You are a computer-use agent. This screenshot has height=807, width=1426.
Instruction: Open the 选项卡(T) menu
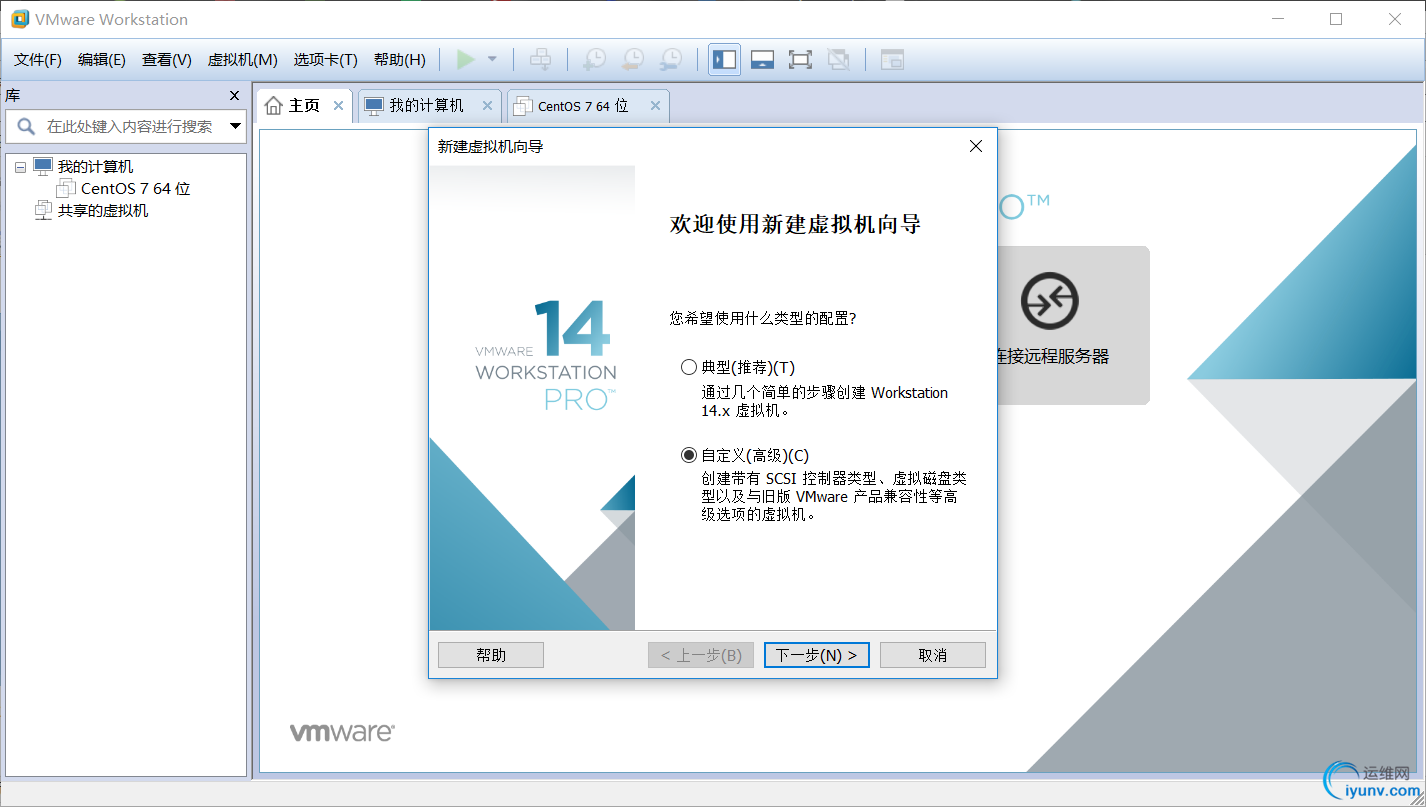click(325, 60)
